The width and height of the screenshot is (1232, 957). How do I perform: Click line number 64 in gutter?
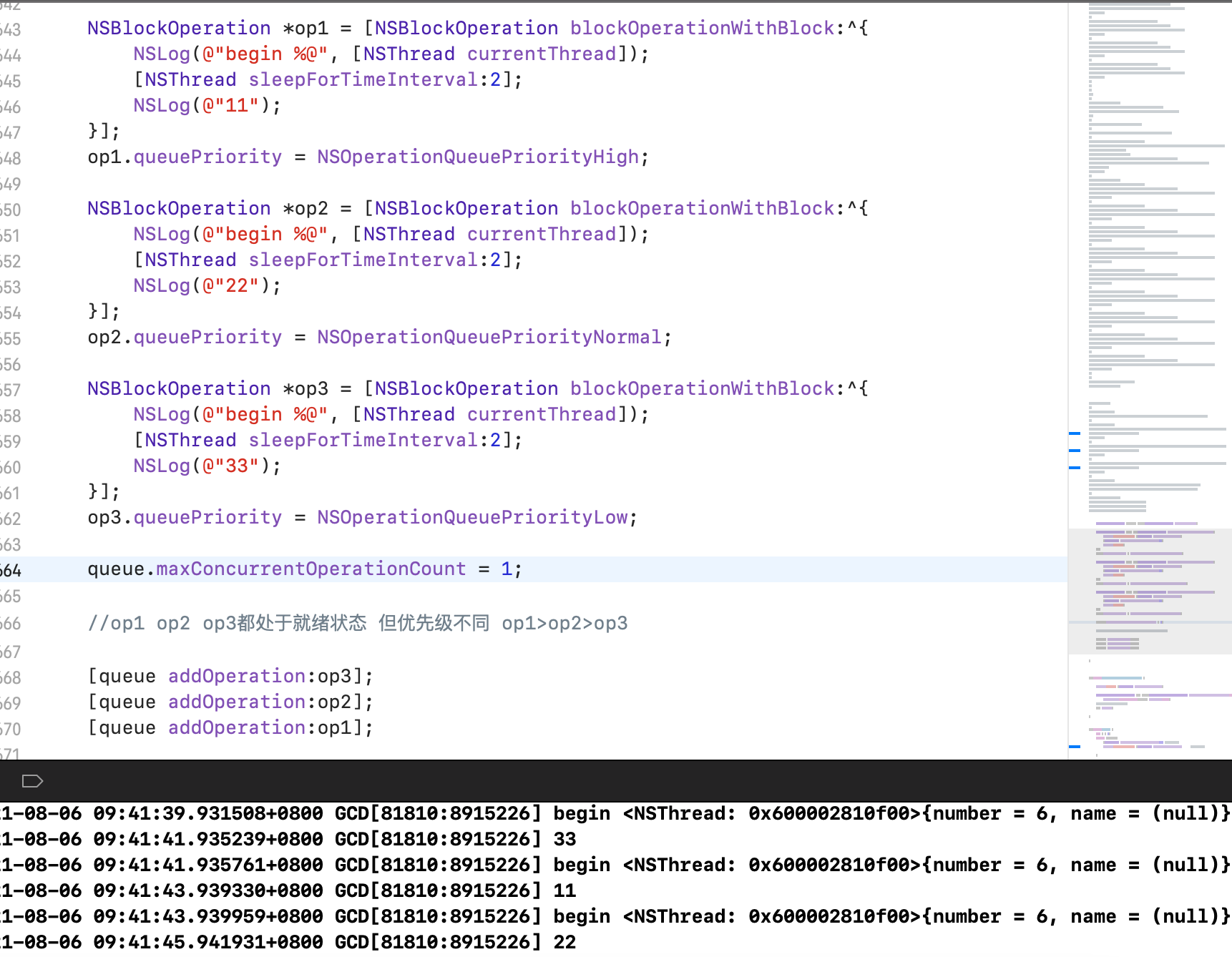point(11,571)
